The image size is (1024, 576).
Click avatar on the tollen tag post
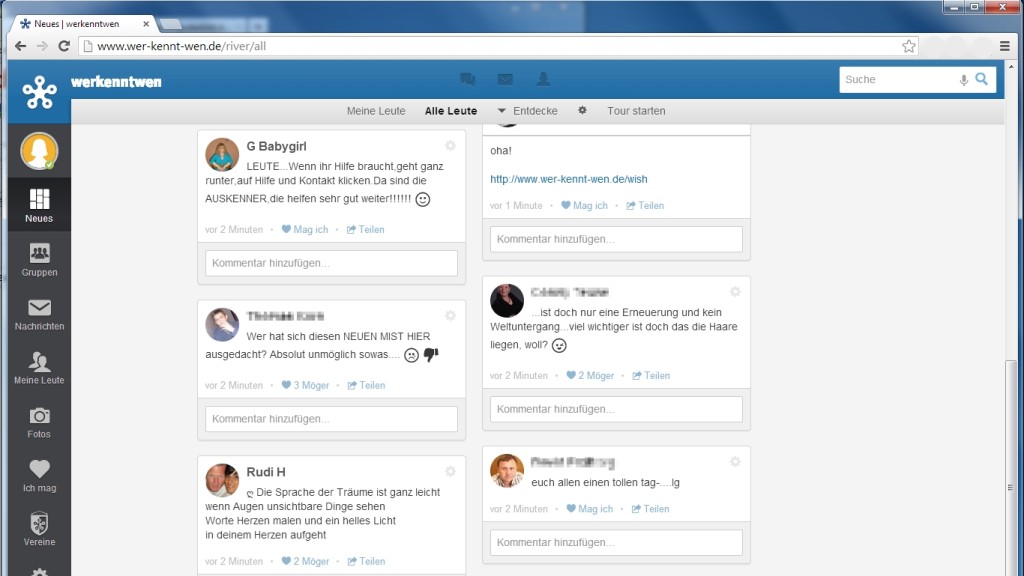click(507, 471)
